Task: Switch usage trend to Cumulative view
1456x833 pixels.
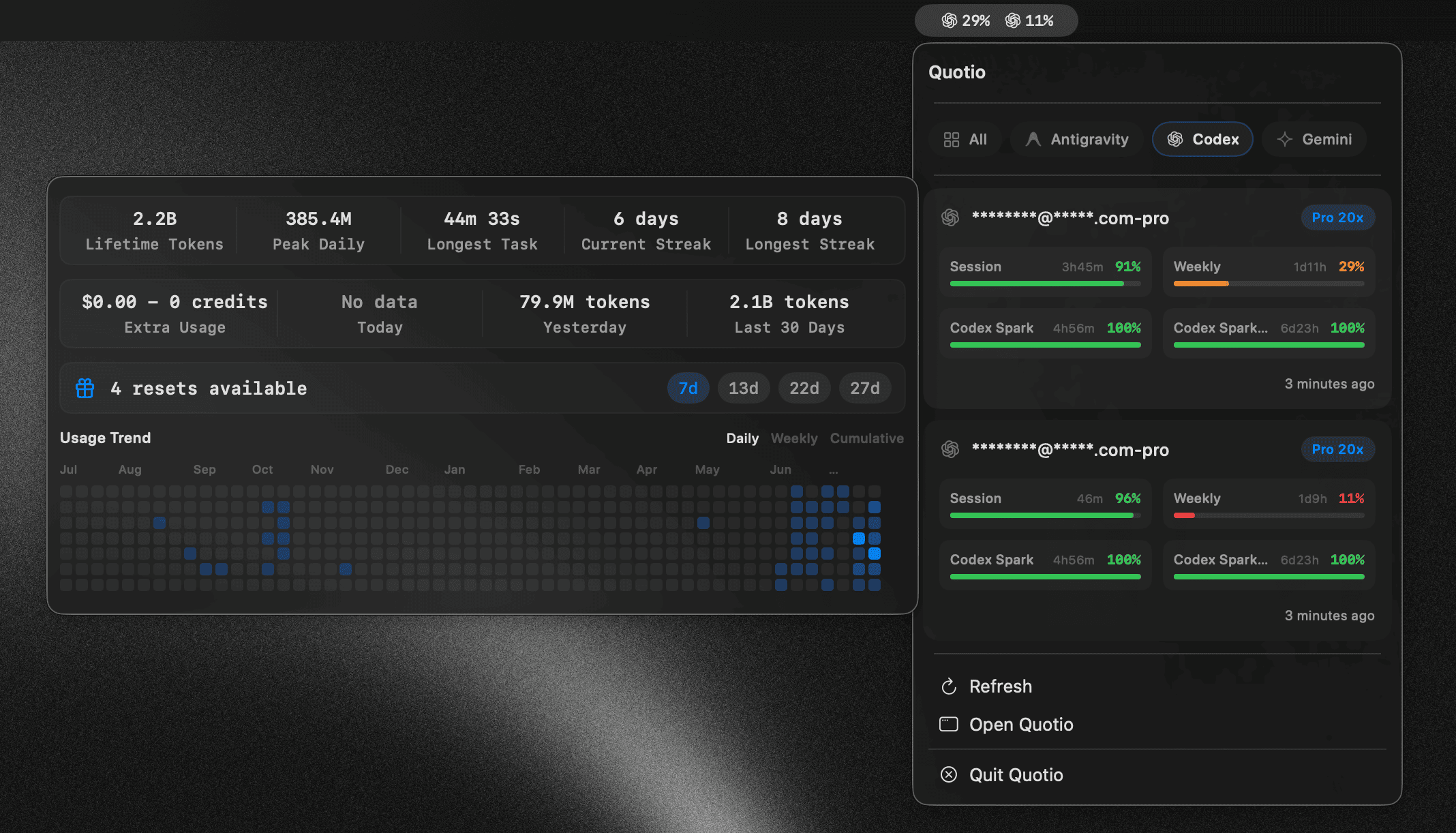Action: (x=866, y=438)
